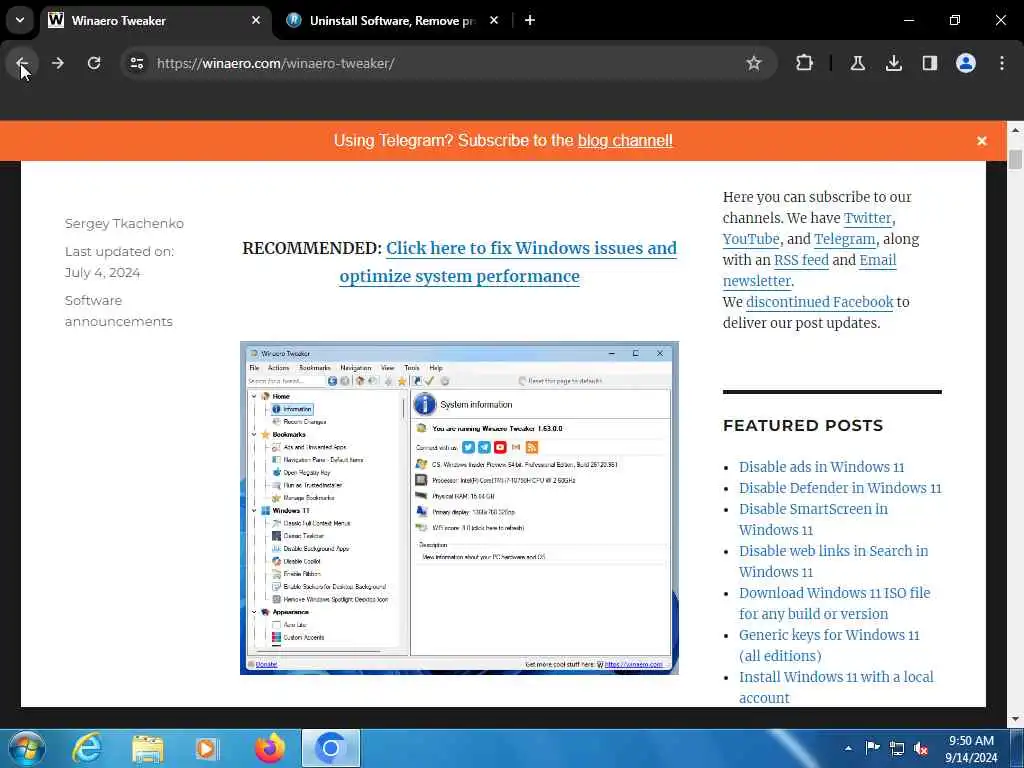Open Install Windows 11 with local account post

coord(836,687)
